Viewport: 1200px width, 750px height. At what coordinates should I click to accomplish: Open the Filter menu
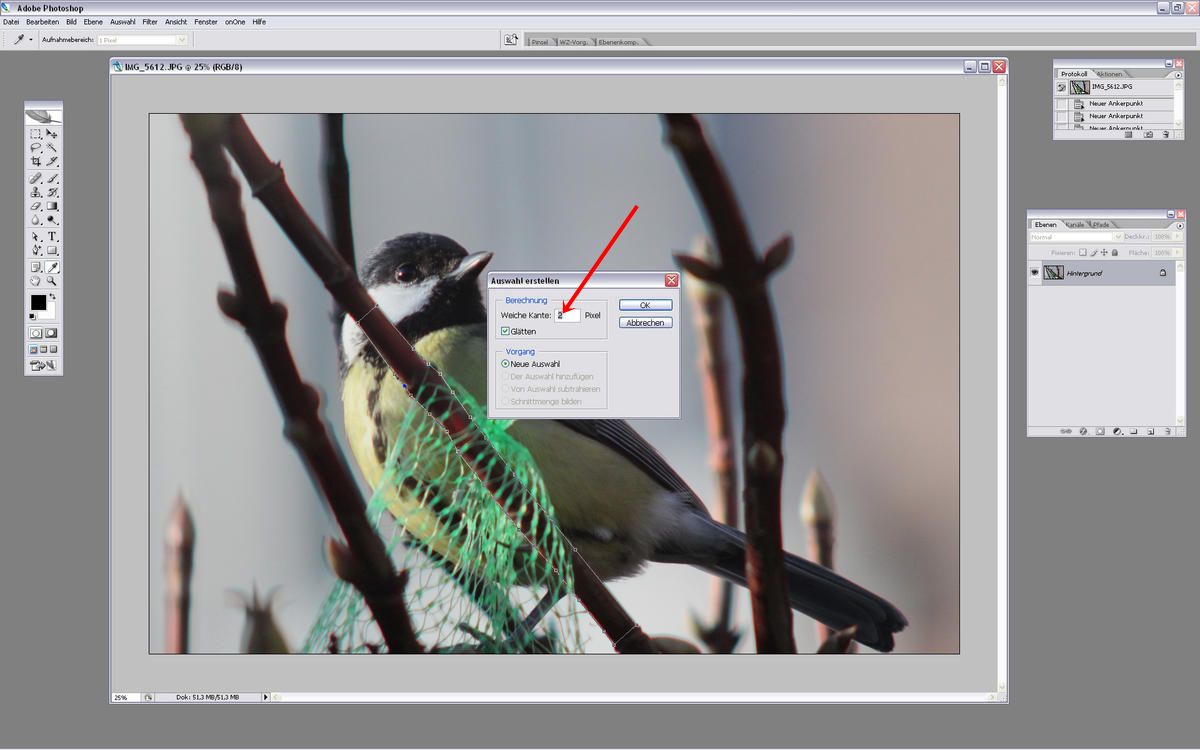click(x=150, y=21)
